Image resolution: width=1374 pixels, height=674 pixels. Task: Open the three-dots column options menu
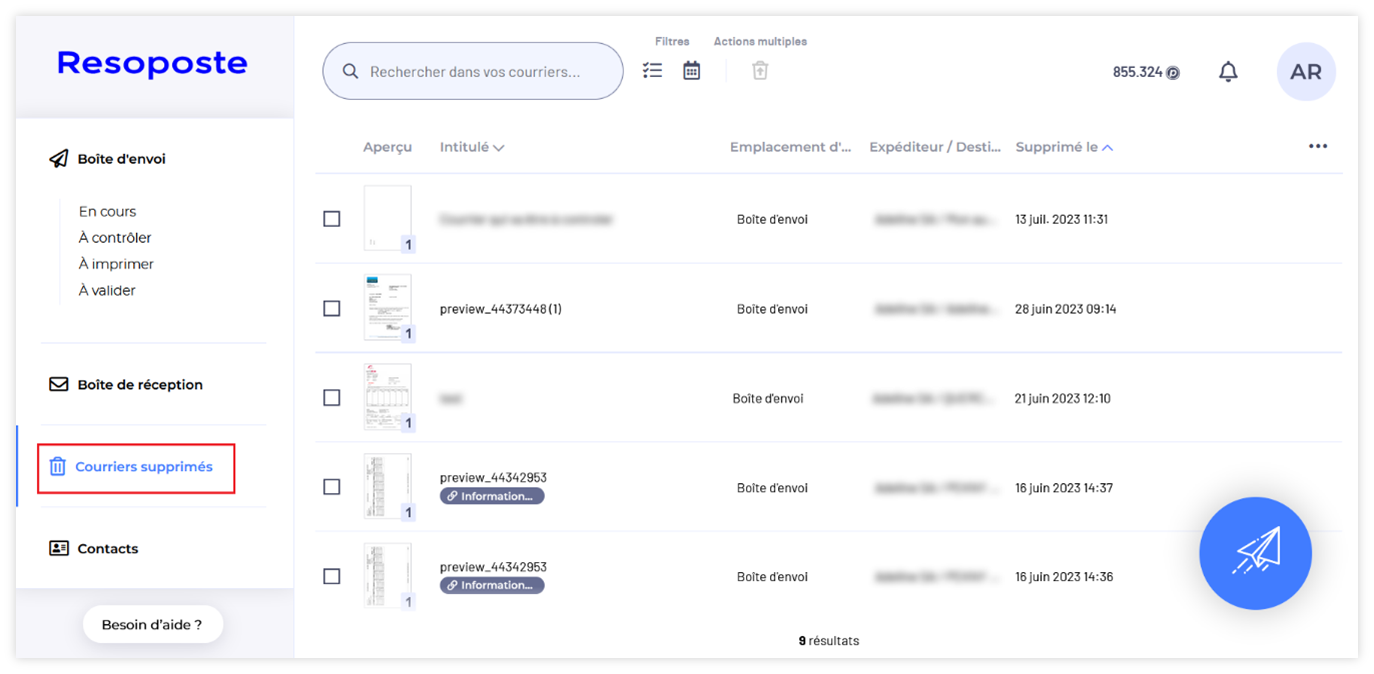[1317, 147]
